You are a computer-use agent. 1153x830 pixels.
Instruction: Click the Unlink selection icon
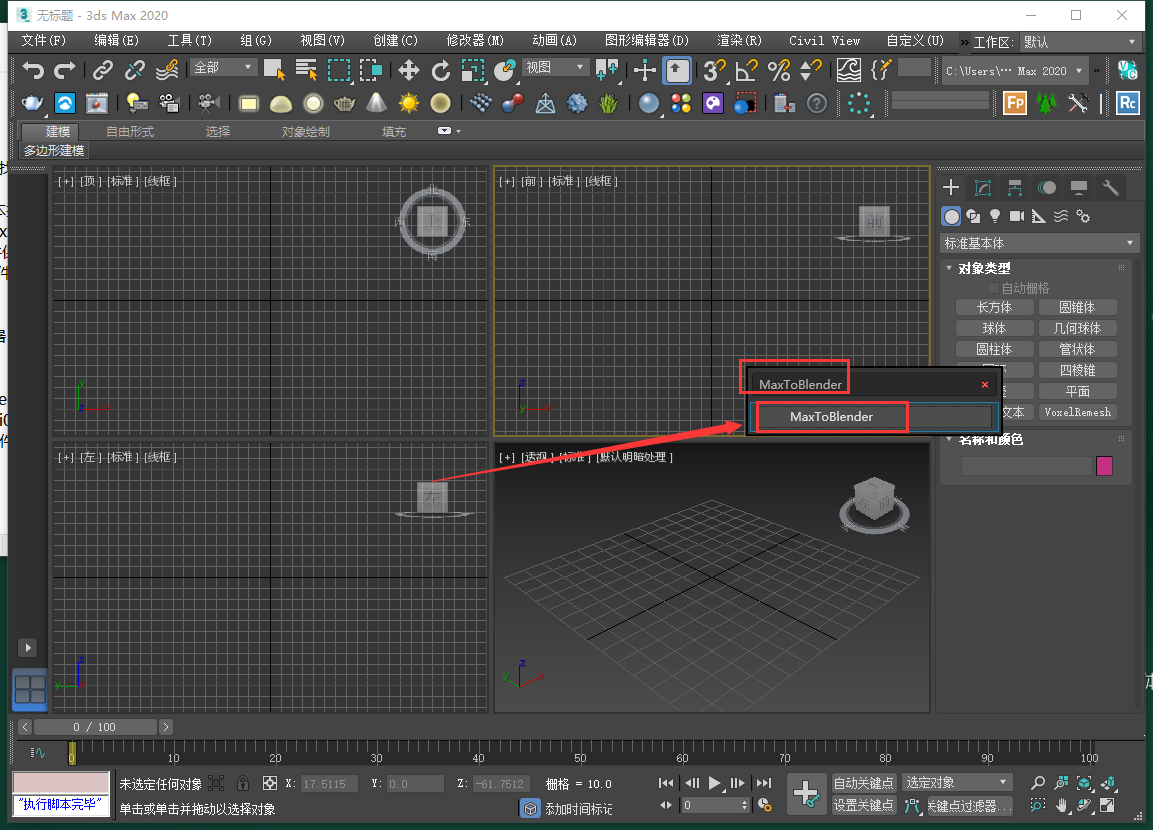click(x=135, y=71)
